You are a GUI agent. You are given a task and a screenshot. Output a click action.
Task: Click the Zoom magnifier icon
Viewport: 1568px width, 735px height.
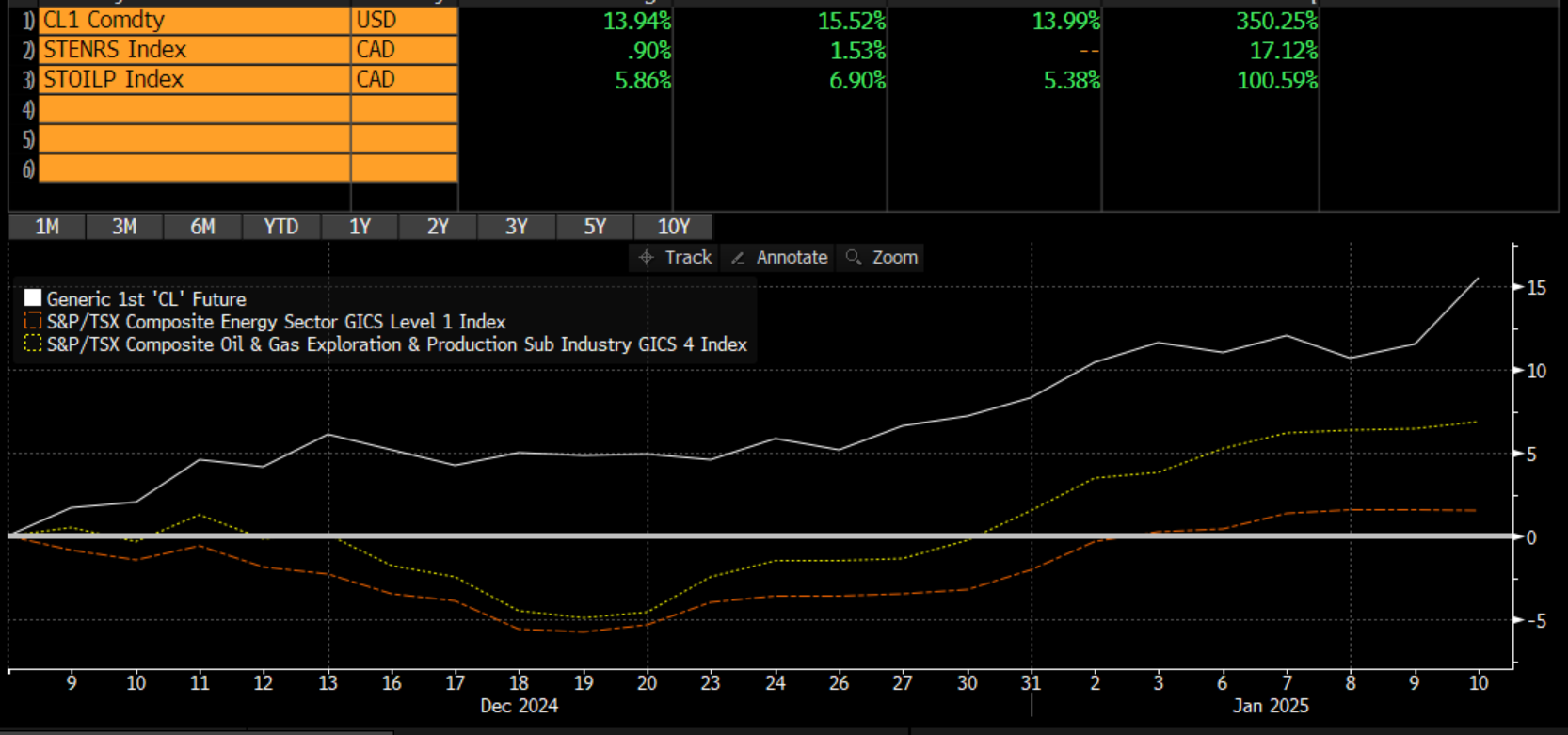click(854, 257)
